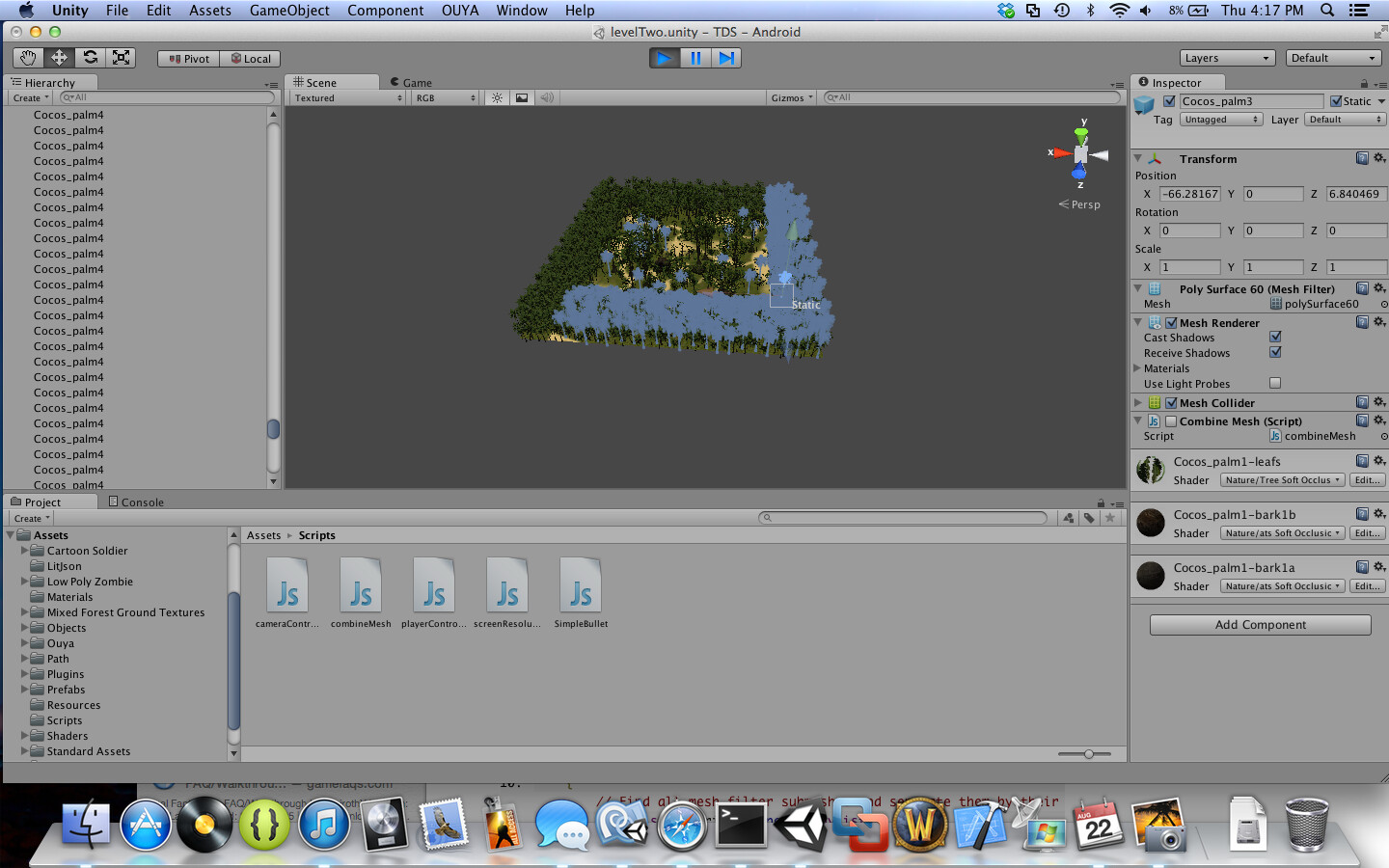Click the Add Component button
The height and width of the screenshot is (868, 1389).
pyautogui.click(x=1259, y=624)
